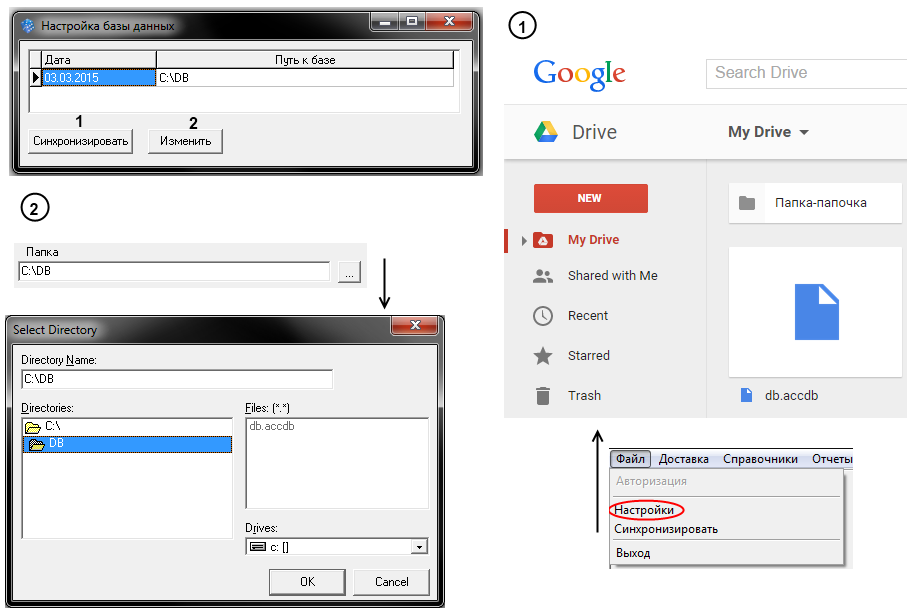This screenshot has width=907, height=614.
Task: Select My Drive in the sidebar
Action: (x=593, y=240)
